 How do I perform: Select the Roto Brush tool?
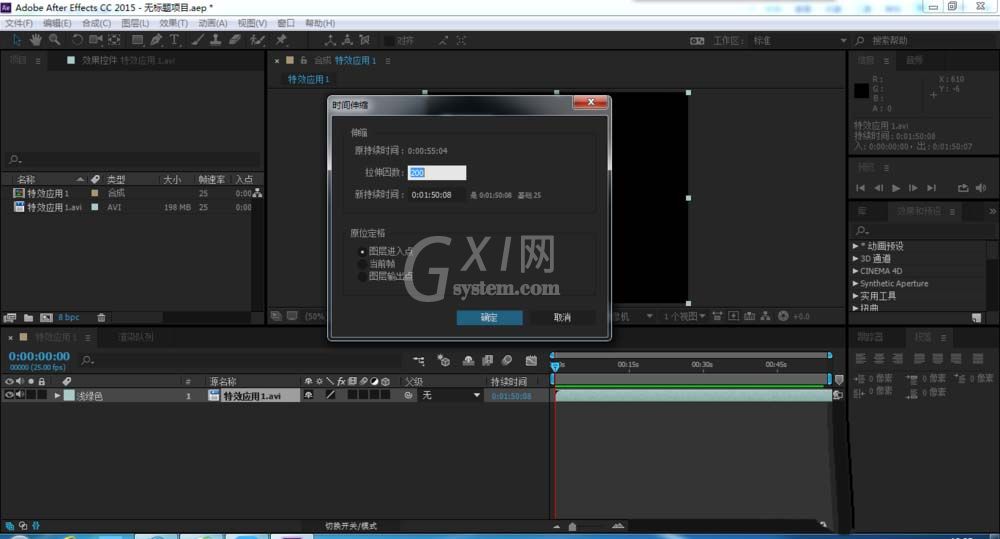(x=257, y=40)
